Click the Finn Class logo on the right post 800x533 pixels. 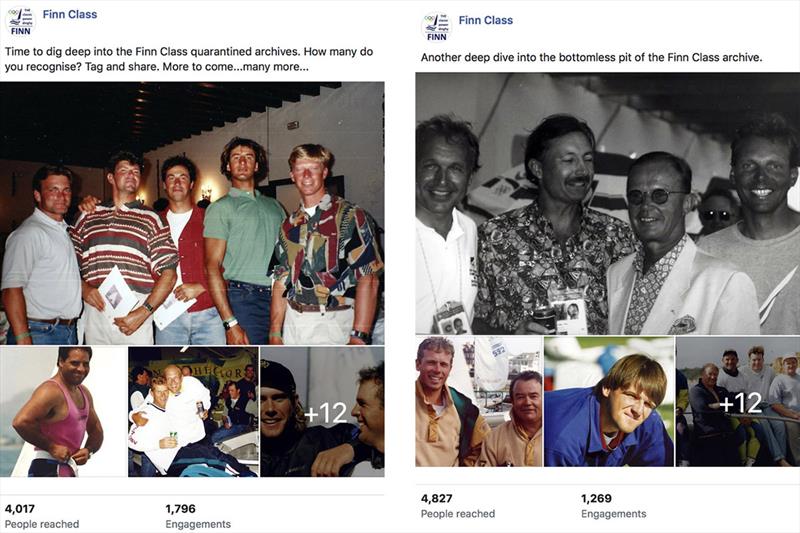pos(436,26)
